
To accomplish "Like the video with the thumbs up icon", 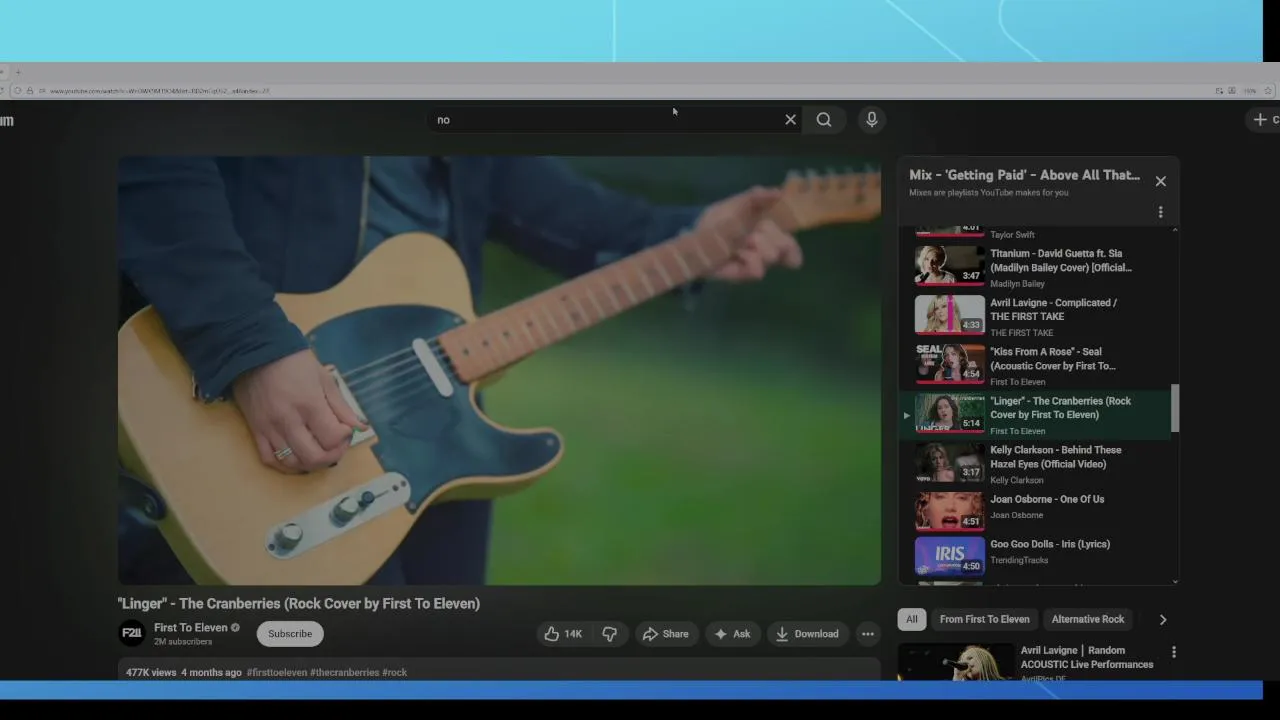I will 562,634.
